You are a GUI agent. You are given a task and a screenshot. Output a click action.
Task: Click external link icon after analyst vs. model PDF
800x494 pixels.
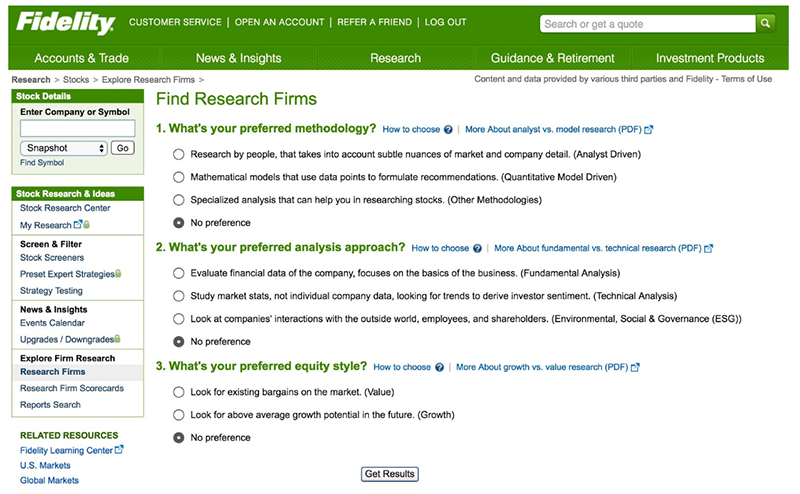(x=648, y=130)
